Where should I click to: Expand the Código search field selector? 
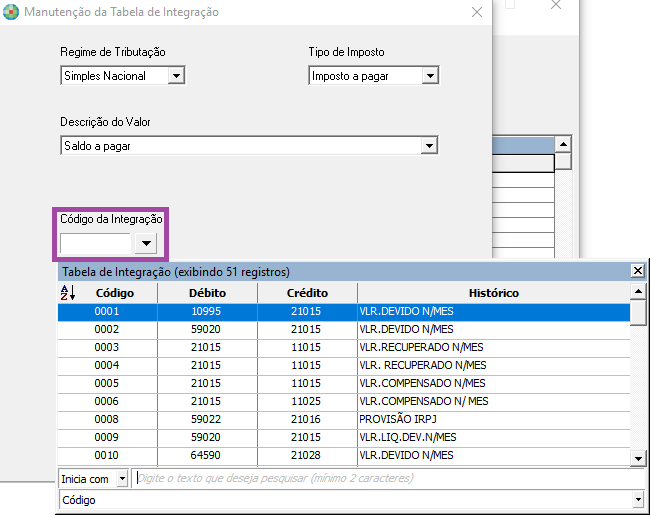tap(637, 500)
